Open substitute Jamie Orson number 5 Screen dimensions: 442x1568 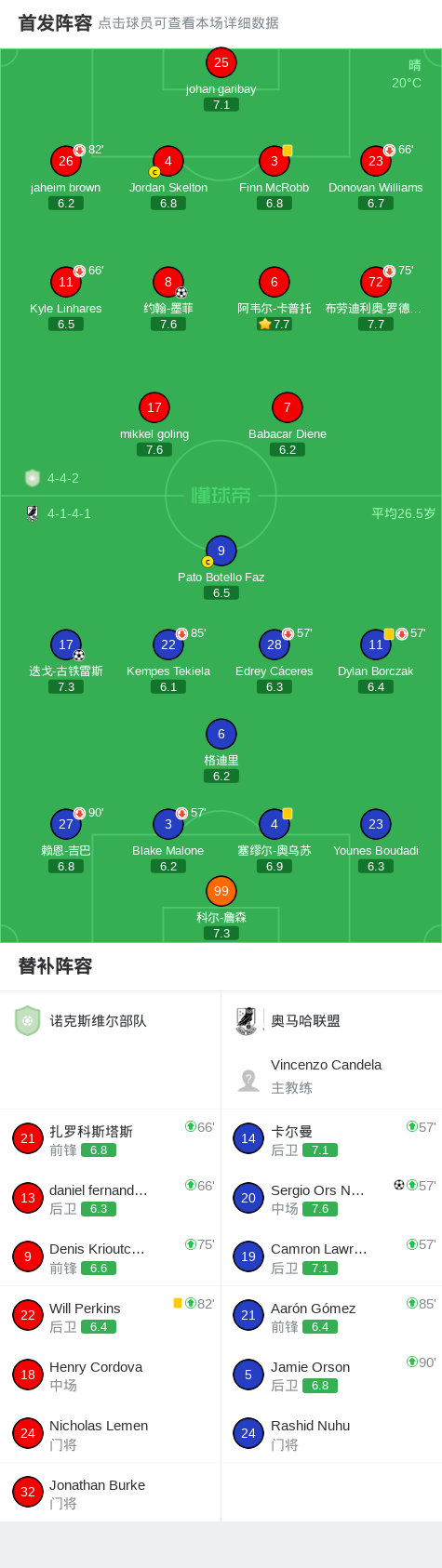pyautogui.click(x=331, y=1375)
